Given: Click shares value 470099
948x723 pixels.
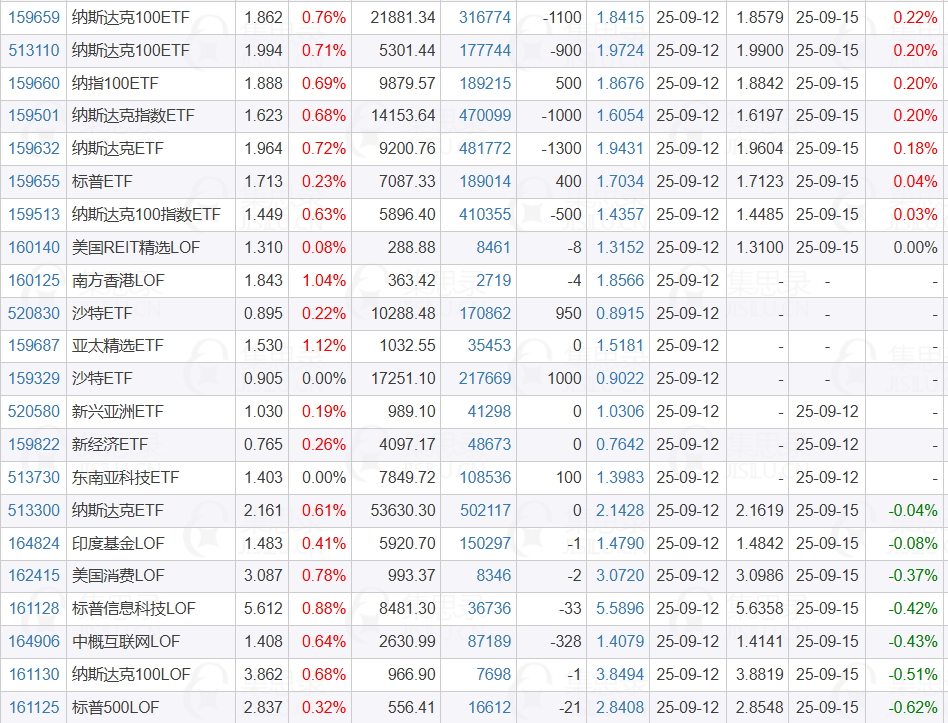Looking at the screenshot, I should [485, 115].
